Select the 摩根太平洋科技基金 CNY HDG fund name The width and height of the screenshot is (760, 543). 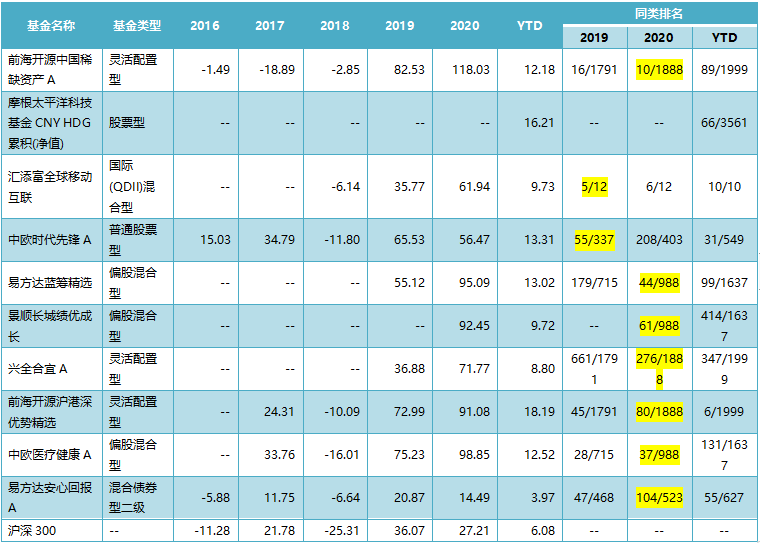click(50, 123)
